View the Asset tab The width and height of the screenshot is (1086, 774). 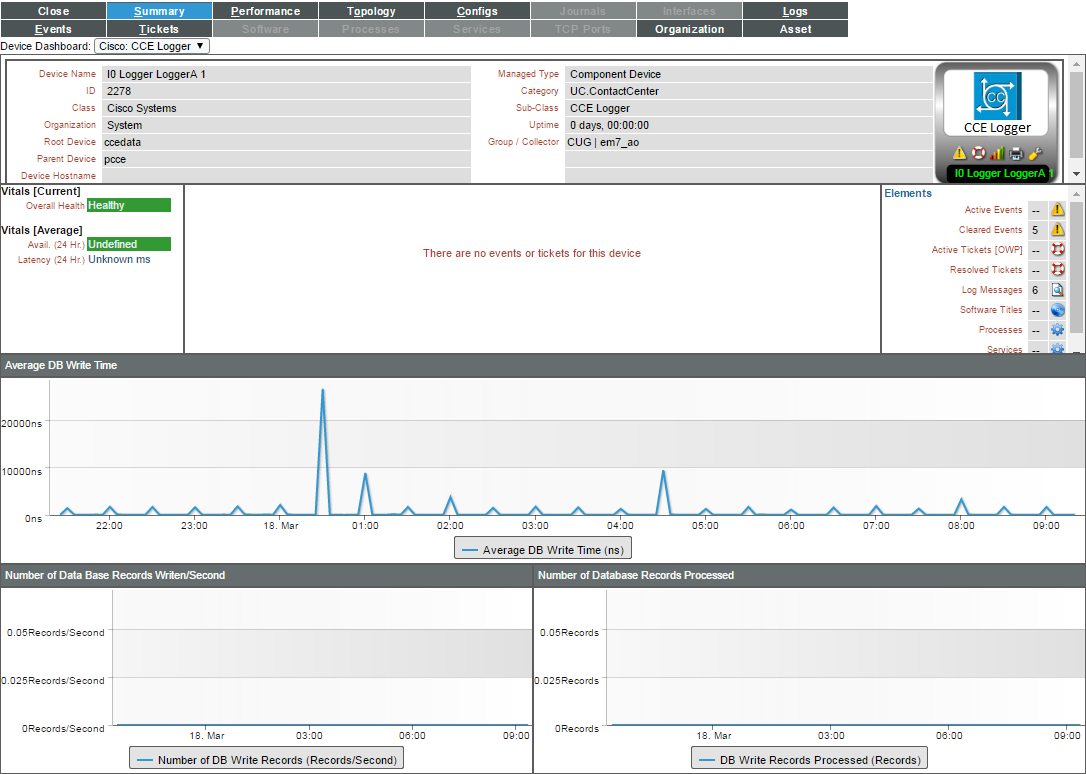click(795, 29)
